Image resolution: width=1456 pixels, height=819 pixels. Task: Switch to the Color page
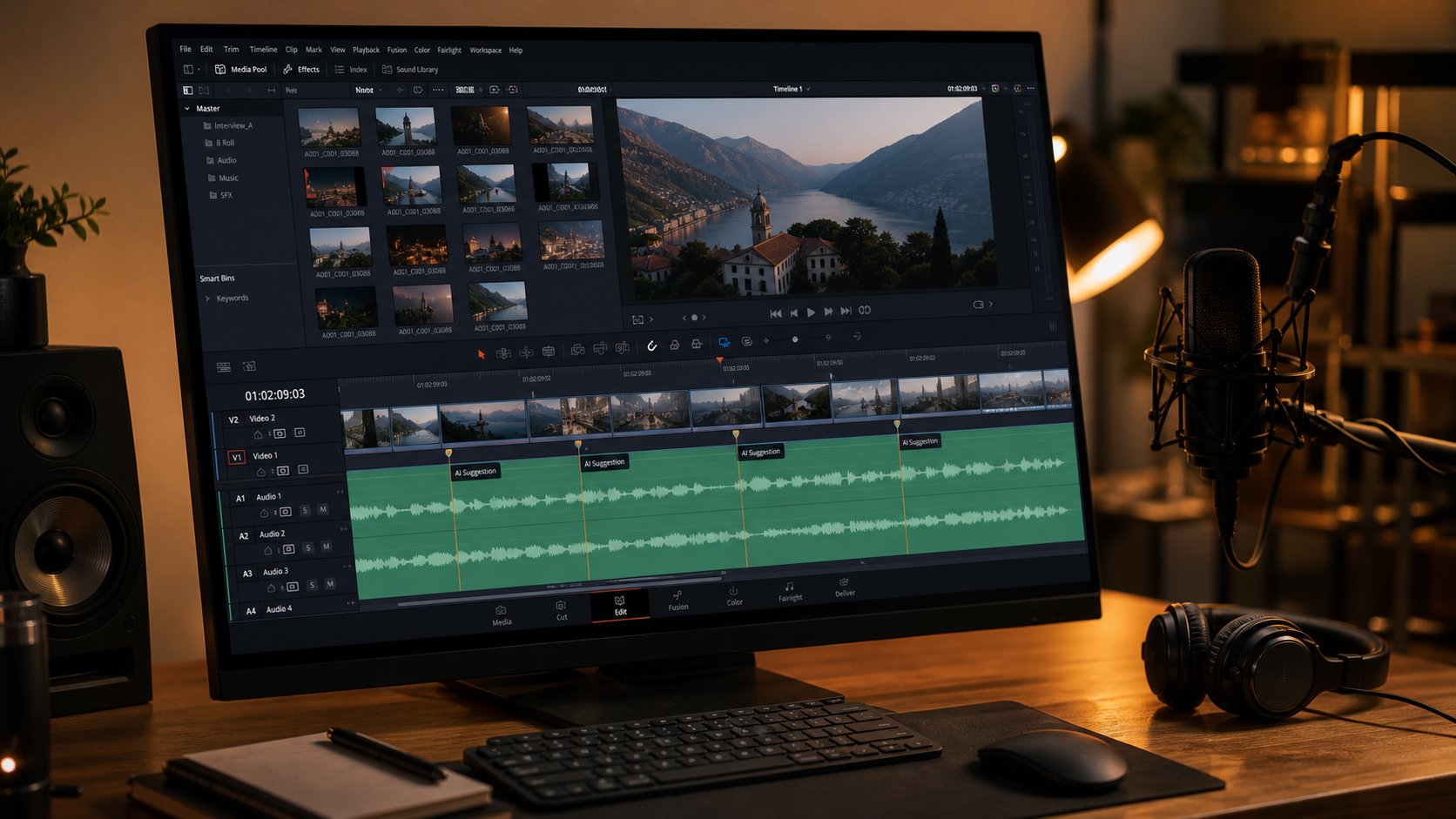[x=734, y=596]
